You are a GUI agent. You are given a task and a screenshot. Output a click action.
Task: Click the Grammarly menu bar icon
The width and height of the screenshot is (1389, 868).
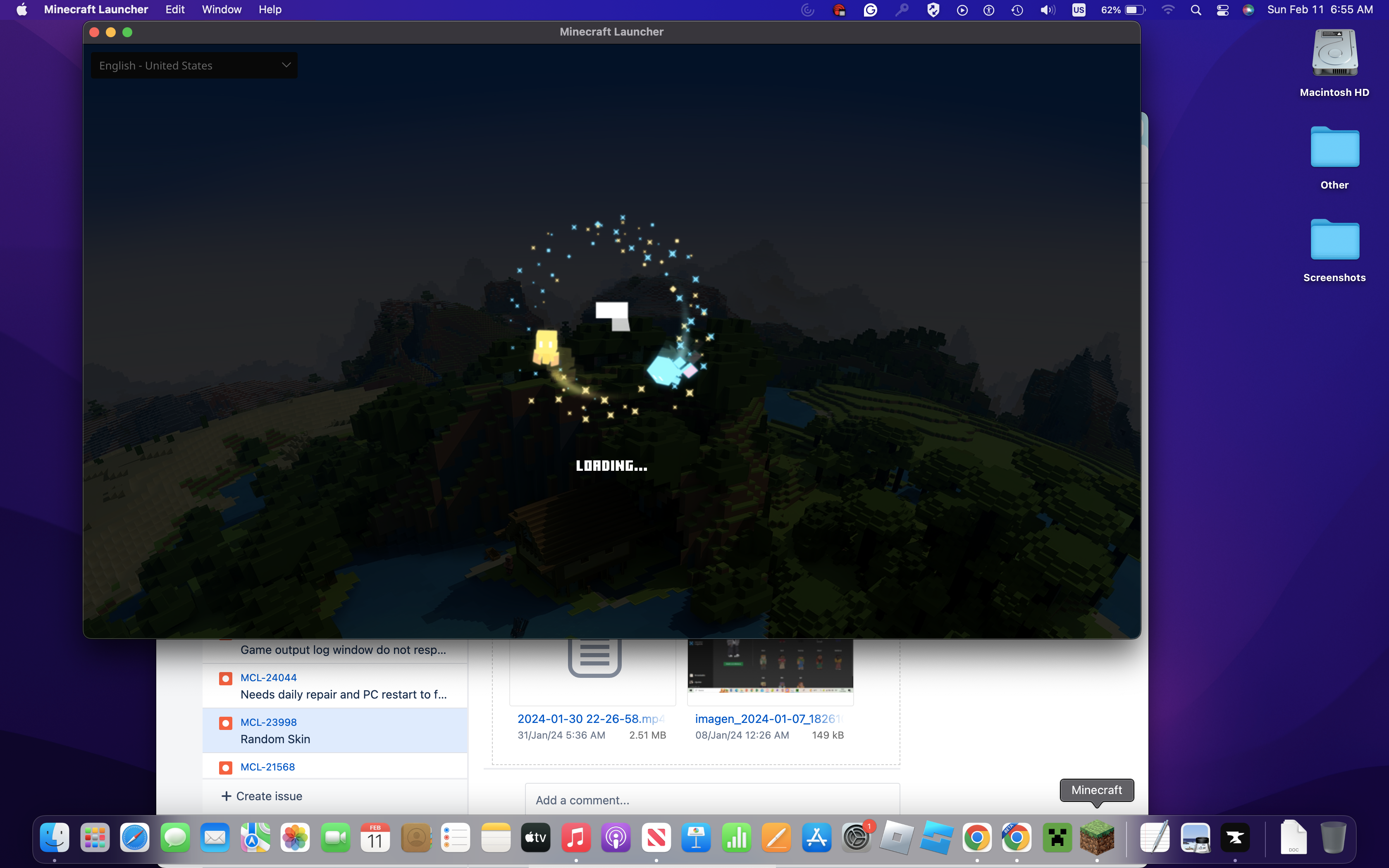tap(870, 10)
